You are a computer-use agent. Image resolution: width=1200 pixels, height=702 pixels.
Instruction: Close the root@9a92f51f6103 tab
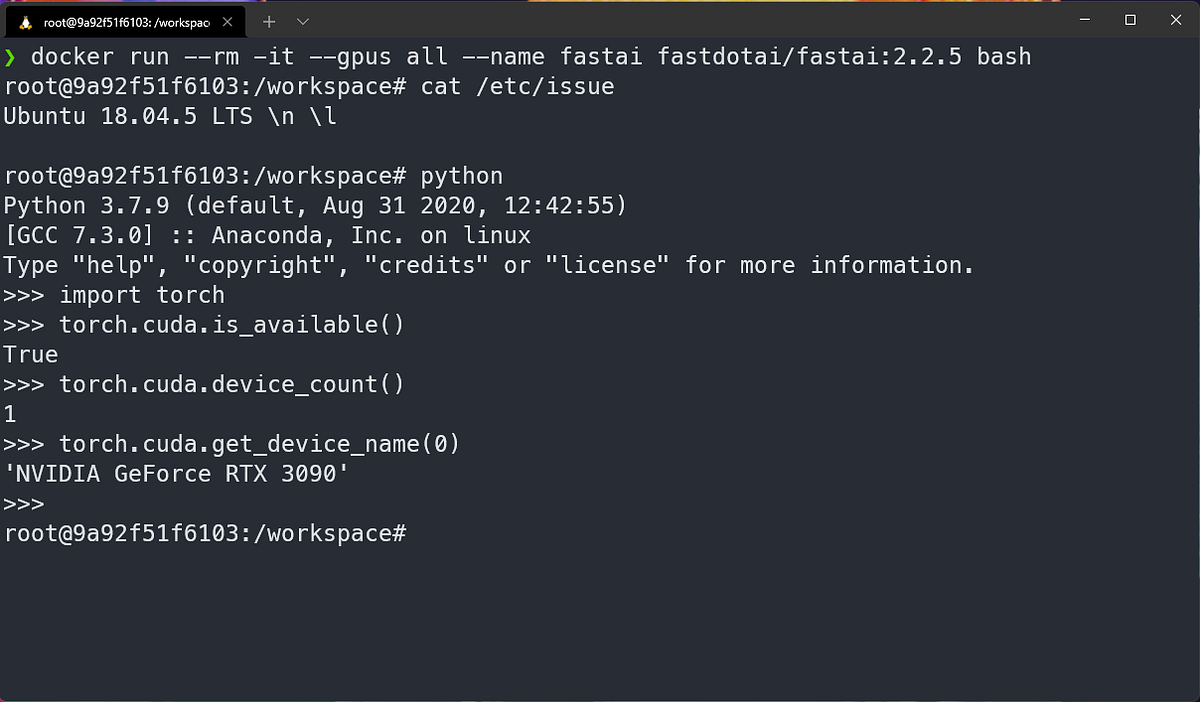[x=225, y=20]
